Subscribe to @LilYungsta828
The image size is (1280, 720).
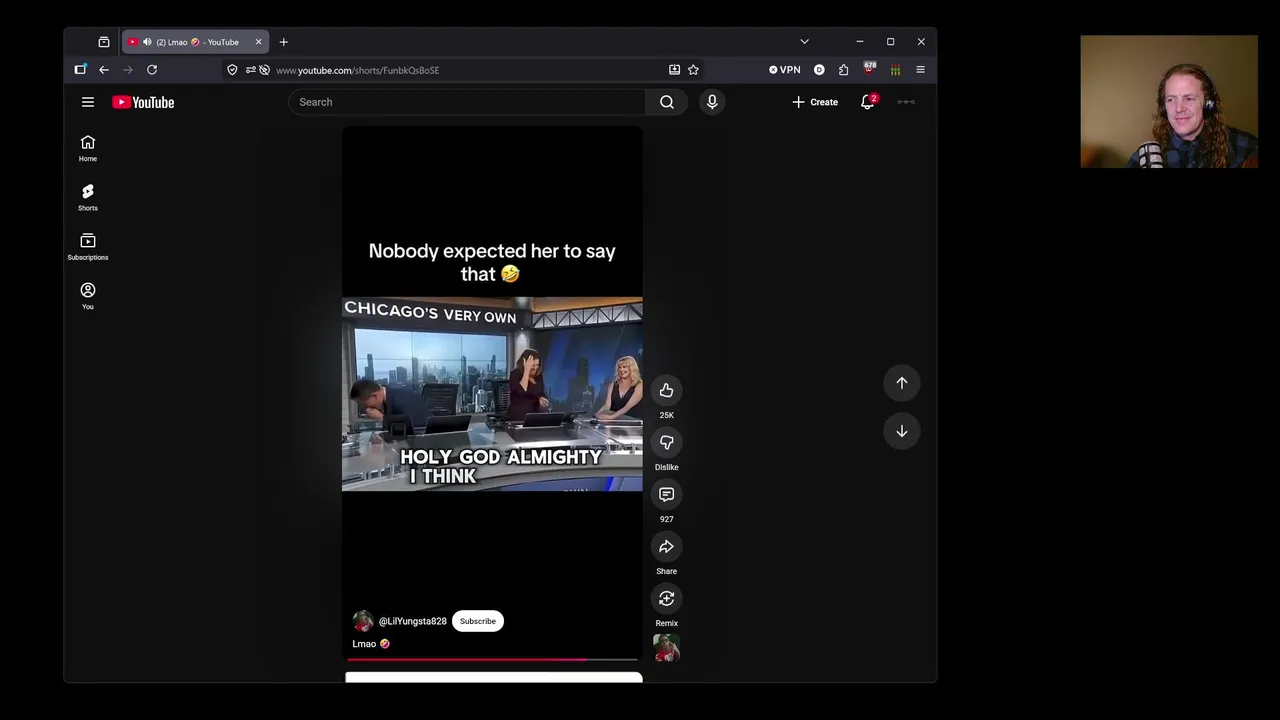click(x=478, y=621)
